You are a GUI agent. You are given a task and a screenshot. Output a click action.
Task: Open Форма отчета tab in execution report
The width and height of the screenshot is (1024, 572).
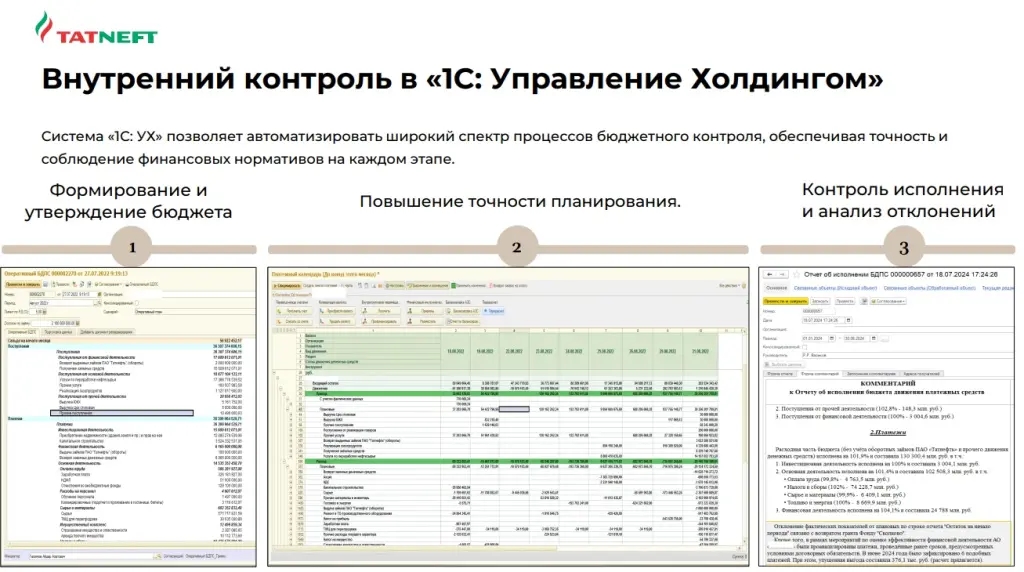click(x=780, y=374)
